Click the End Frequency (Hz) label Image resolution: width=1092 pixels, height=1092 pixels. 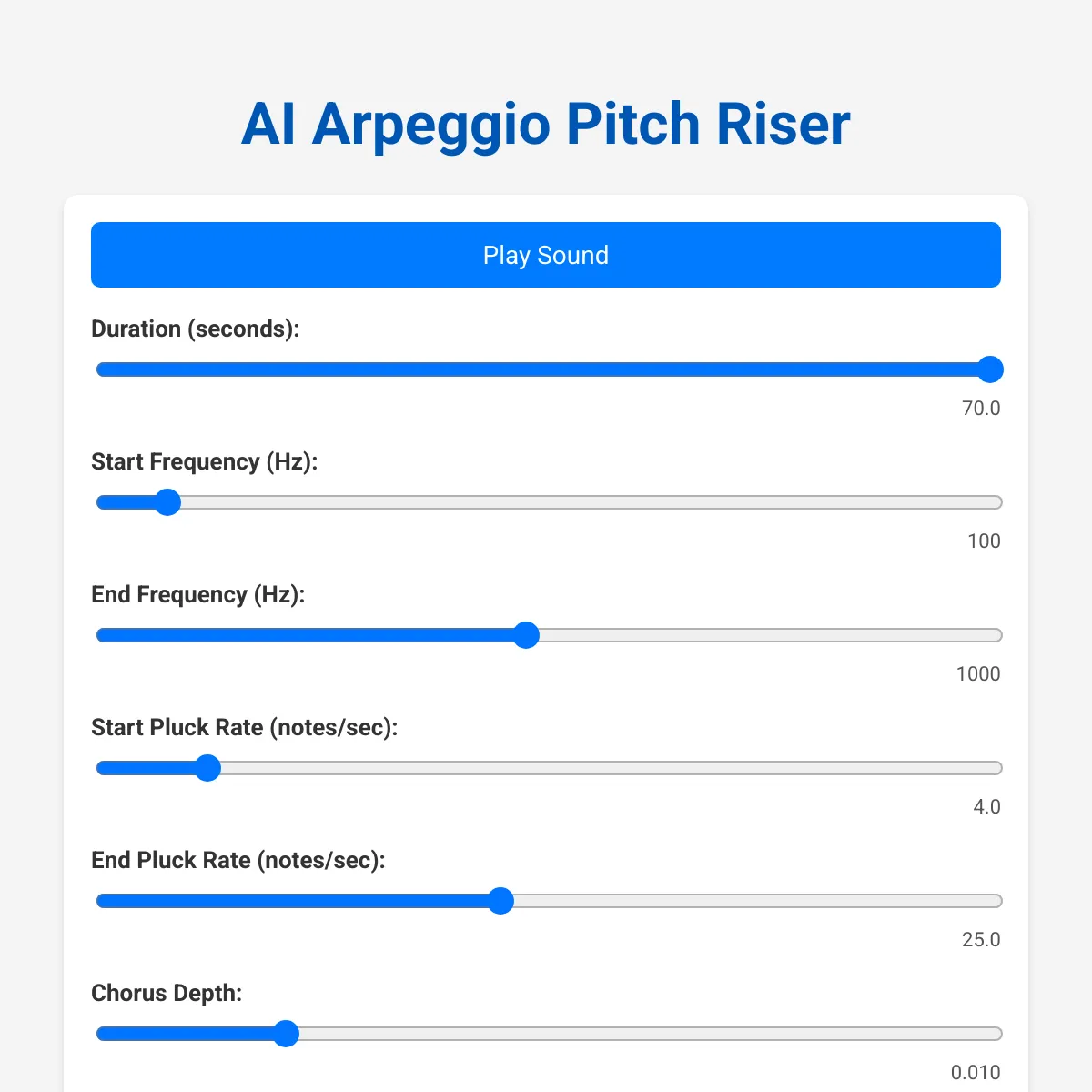(198, 595)
